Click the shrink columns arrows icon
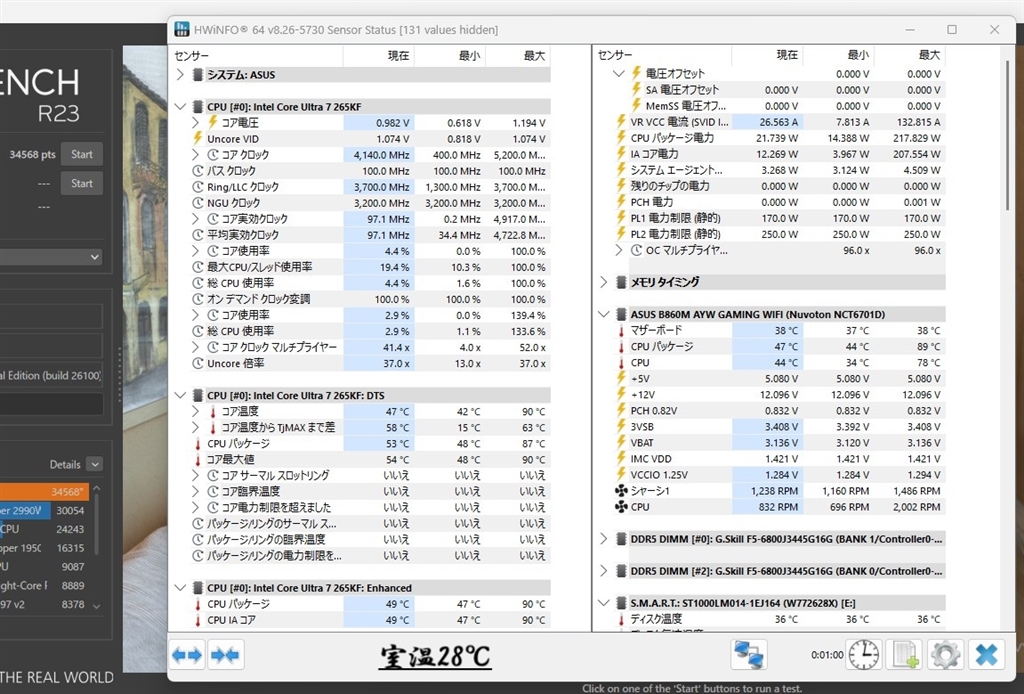Viewport: 1024px width, 694px height. [x=225, y=654]
